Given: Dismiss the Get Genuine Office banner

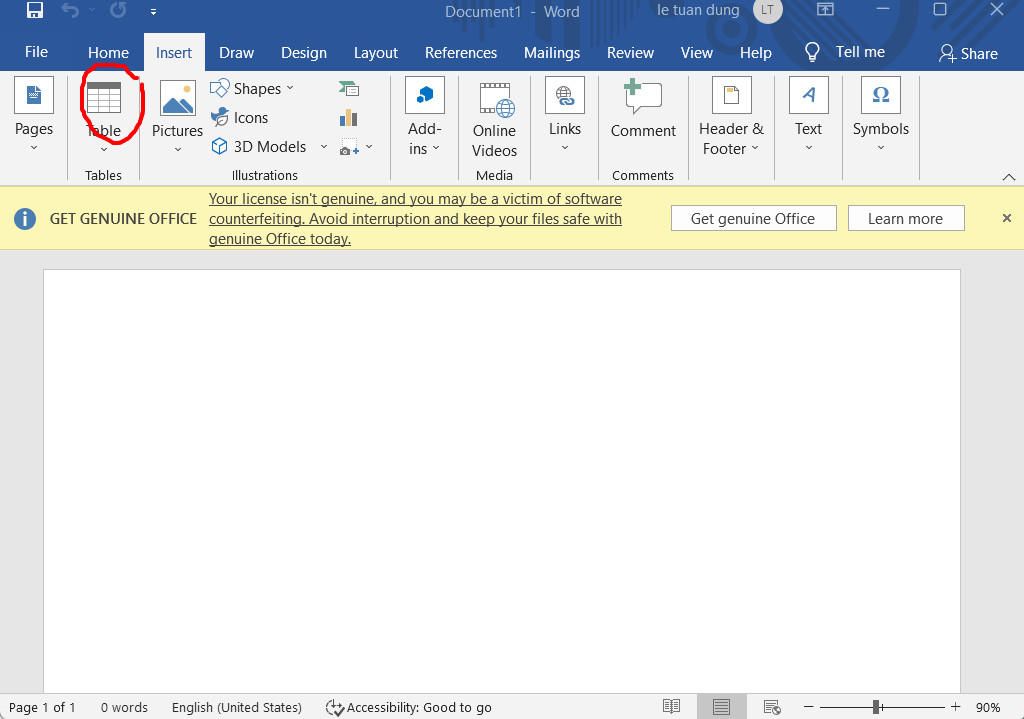Looking at the screenshot, I should click(1007, 218).
